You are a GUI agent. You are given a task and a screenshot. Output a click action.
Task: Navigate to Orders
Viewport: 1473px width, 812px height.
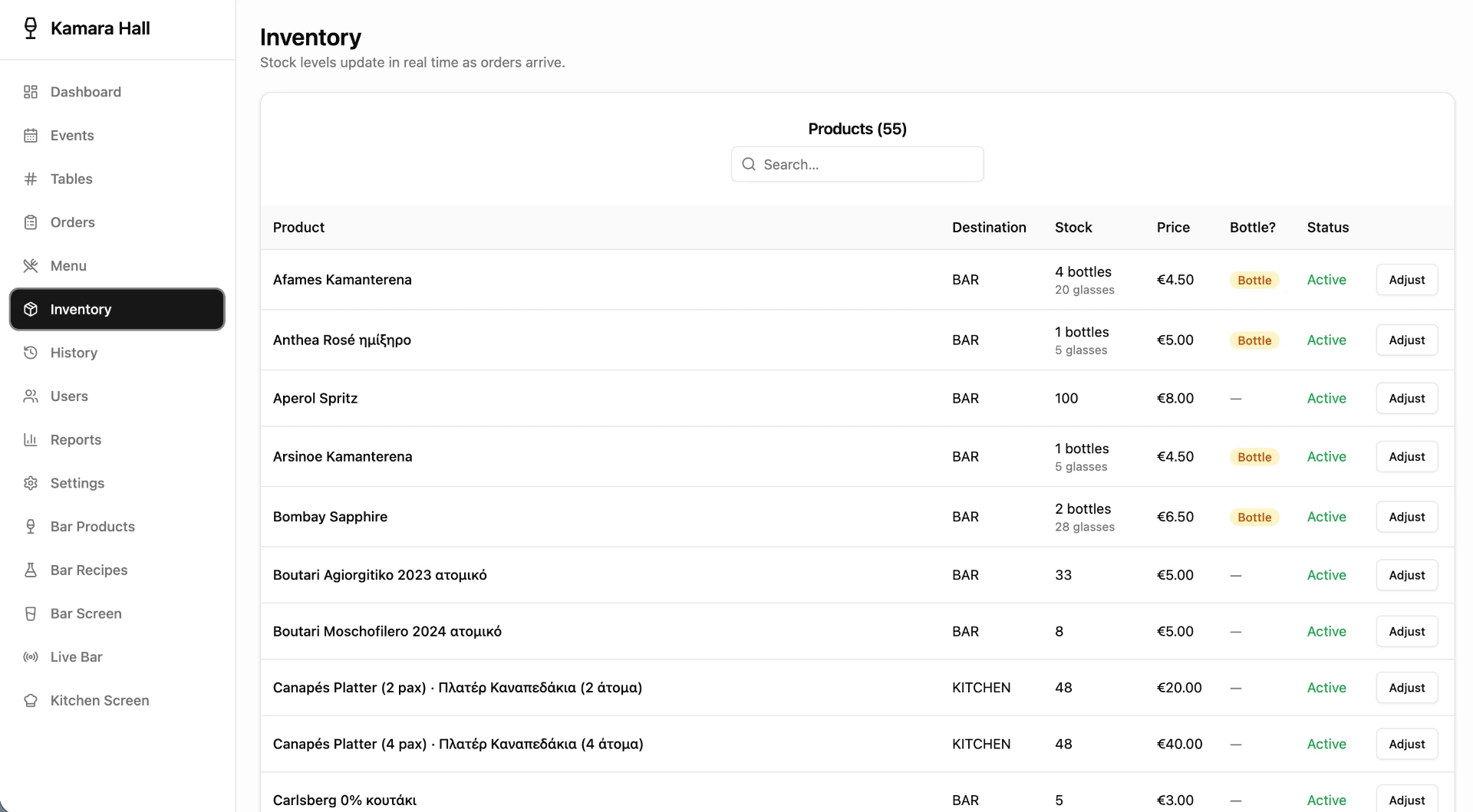click(117, 222)
